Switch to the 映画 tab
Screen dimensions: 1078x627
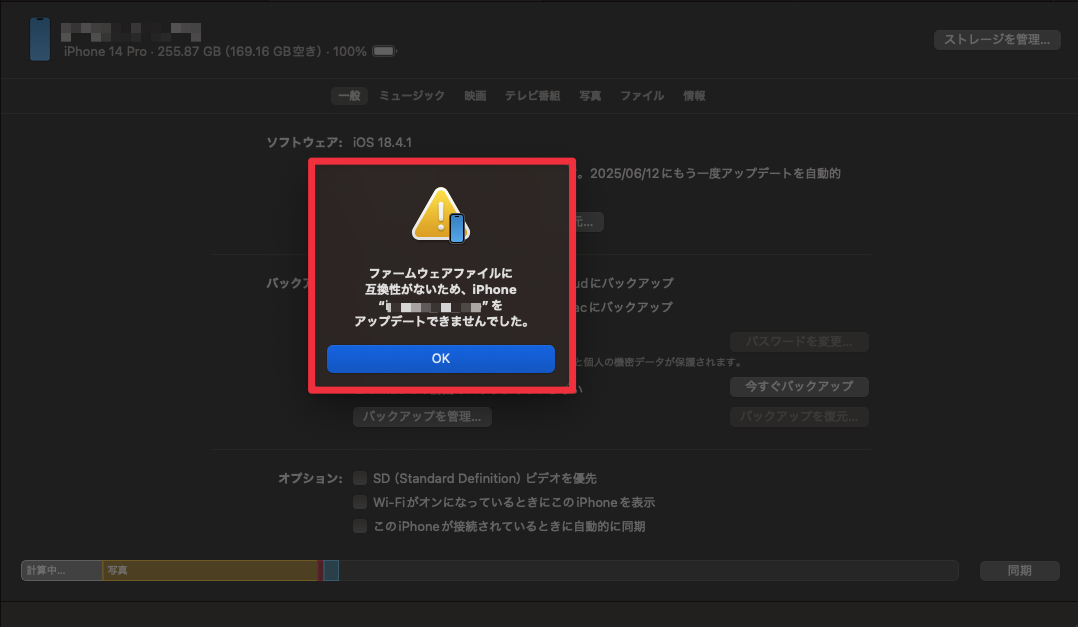[x=475, y=96]
